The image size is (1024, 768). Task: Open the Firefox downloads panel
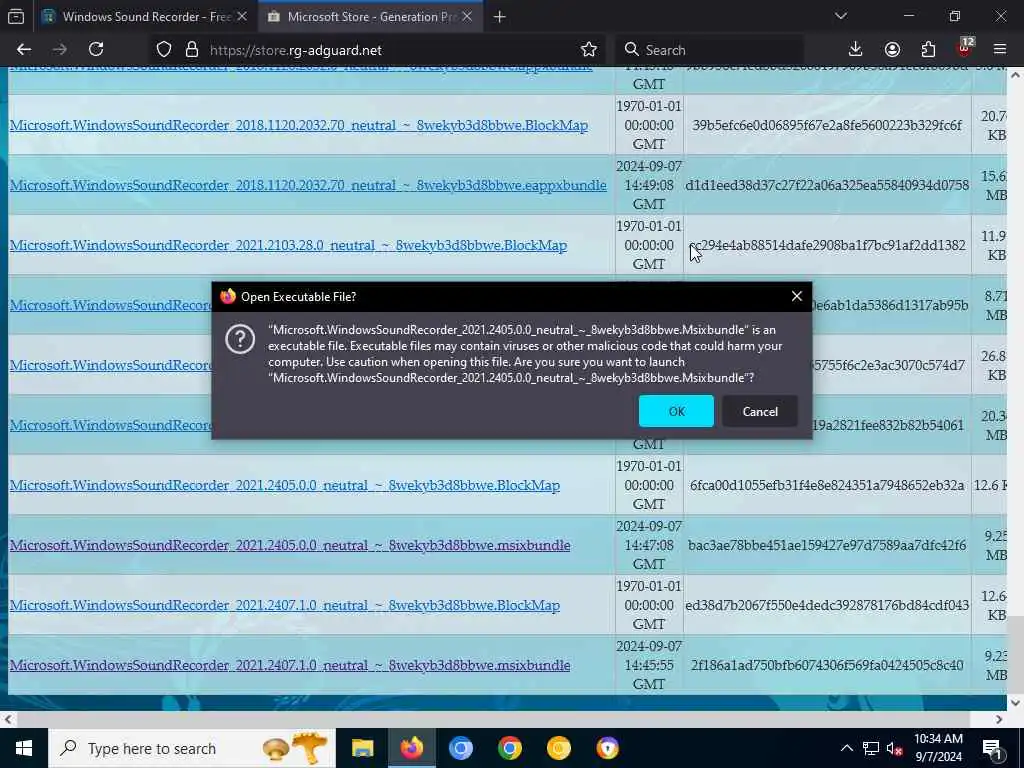click(855, 50)
